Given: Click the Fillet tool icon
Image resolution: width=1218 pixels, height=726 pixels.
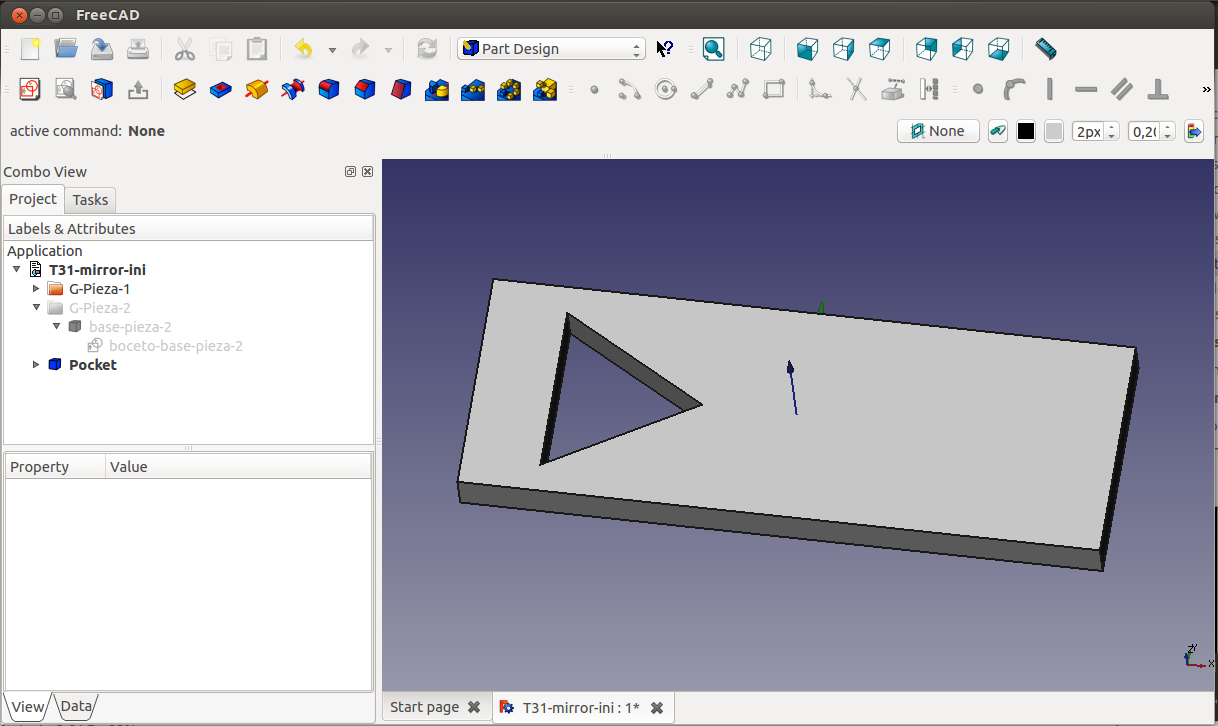Looking at the screenshot, I should 329,90.
